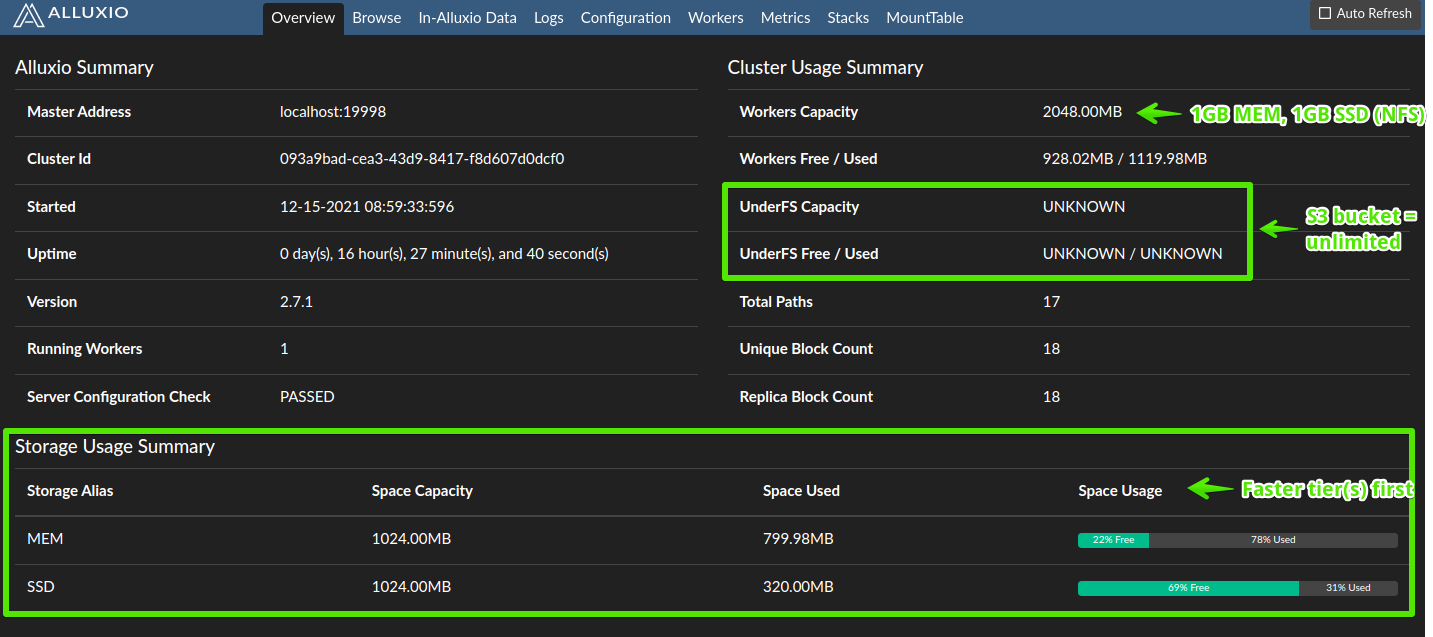Click the Unique Block Count label
This screenshot has height=637, width=1433.
click(x=806, y=349)
